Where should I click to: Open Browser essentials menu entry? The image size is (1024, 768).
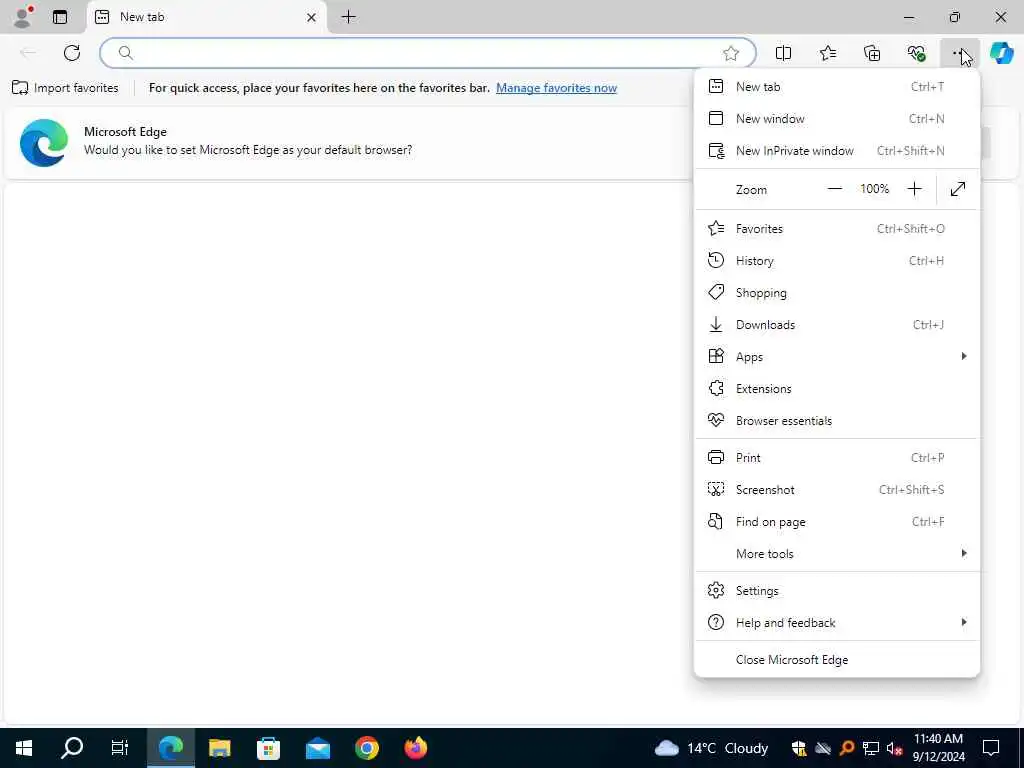[837, 421]
